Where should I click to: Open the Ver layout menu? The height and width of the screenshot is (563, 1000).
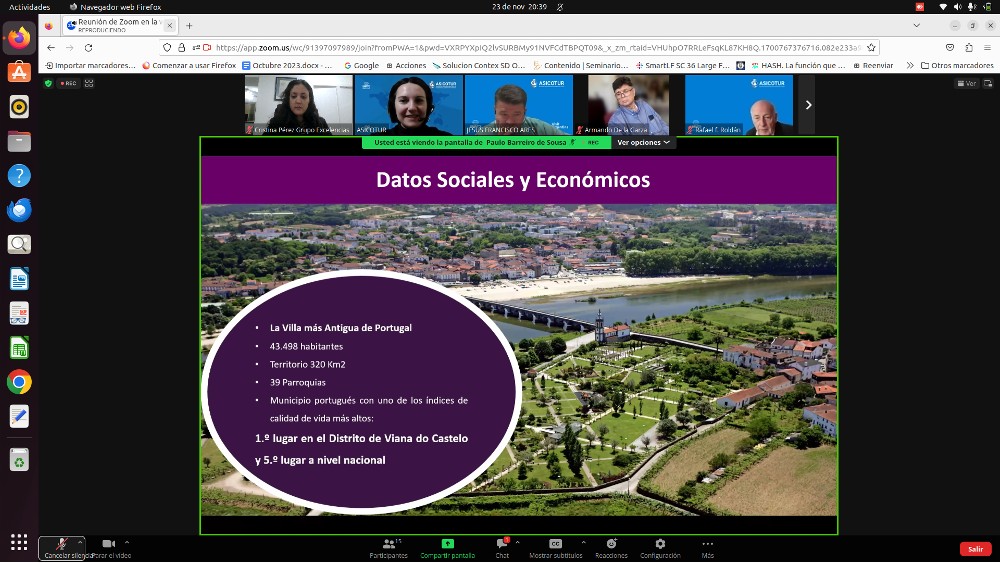coord(968,84)
